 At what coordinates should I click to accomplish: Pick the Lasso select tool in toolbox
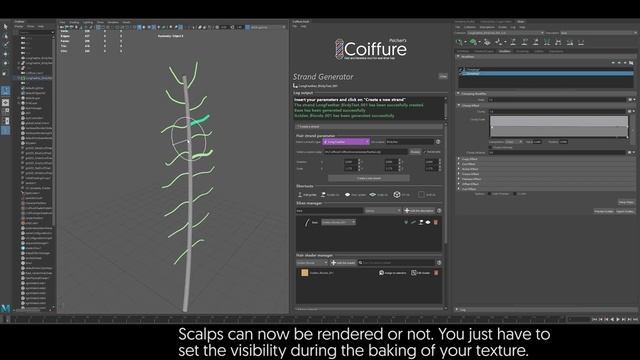(x=5, y=36)
